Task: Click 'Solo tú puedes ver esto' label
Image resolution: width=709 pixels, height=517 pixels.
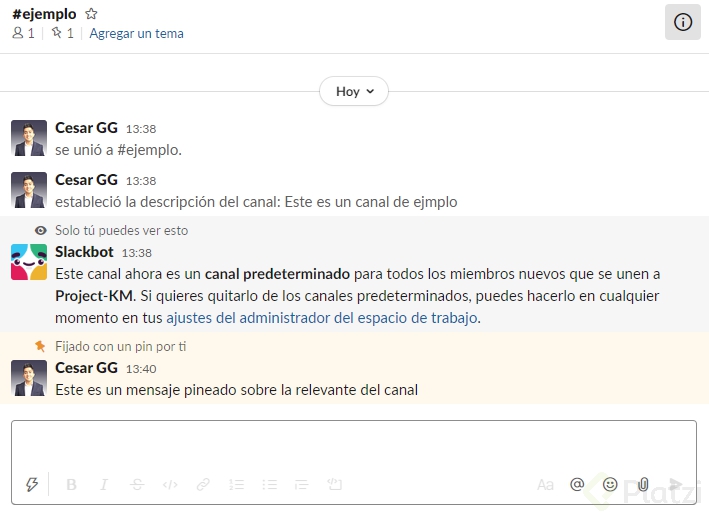Action: point(122,231)
